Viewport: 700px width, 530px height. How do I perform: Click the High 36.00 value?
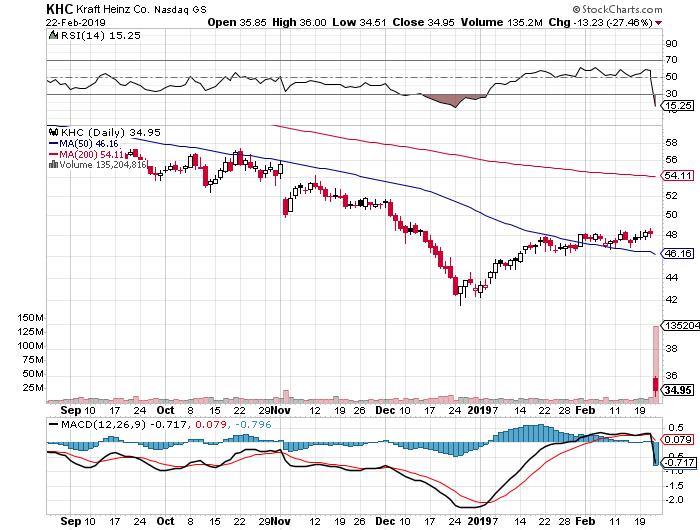(299, 22)
